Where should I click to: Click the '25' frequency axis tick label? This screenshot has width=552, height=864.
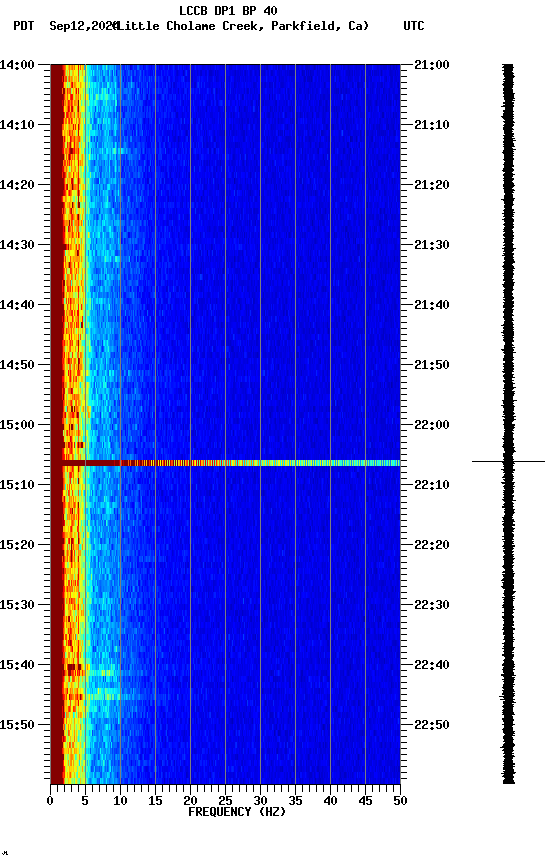(225, 801)
